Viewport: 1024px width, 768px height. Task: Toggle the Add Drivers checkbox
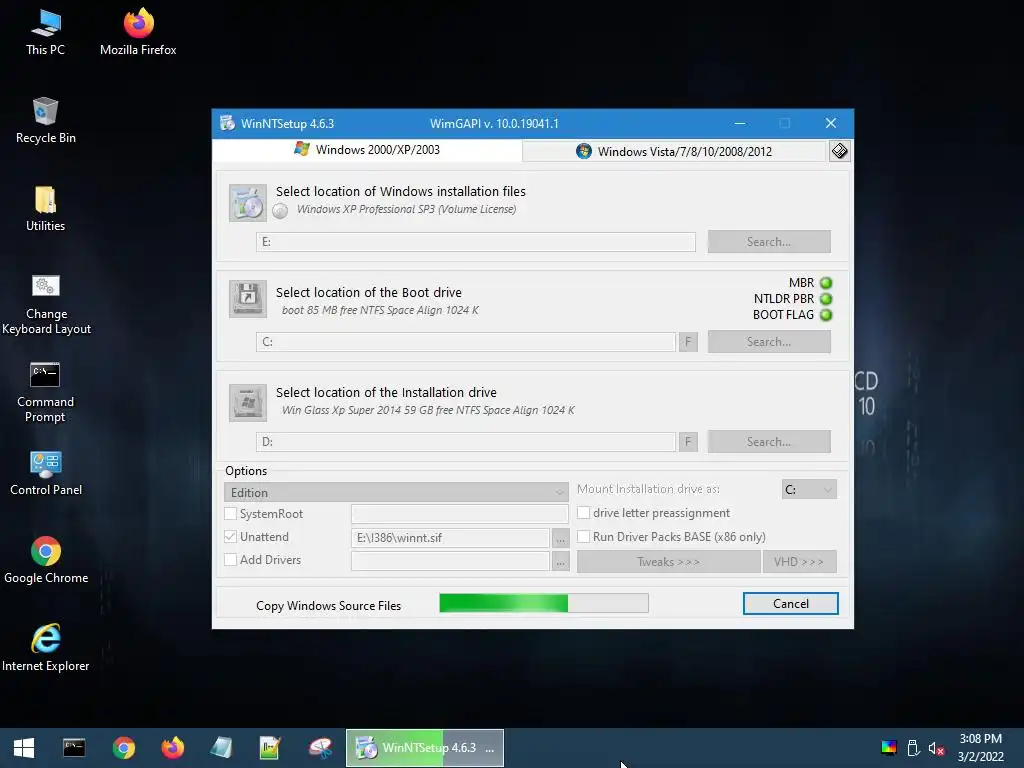tap(231, 559)
